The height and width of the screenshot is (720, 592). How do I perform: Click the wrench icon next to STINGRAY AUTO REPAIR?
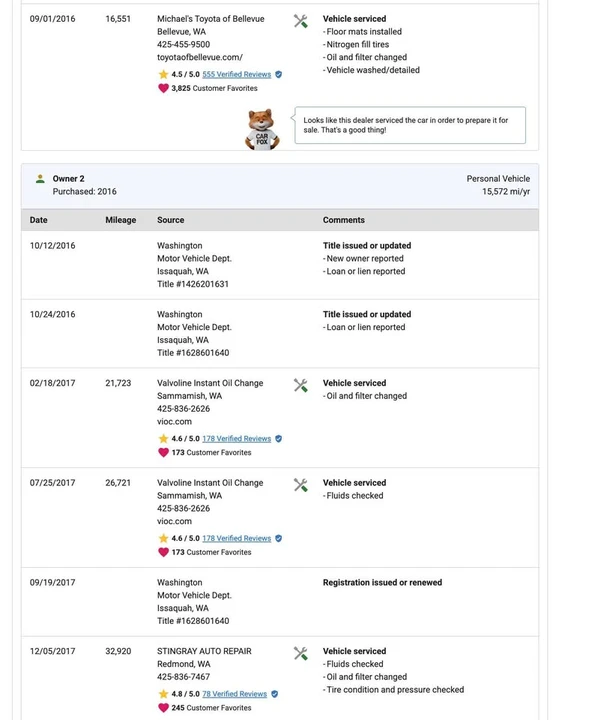point(300,653)
